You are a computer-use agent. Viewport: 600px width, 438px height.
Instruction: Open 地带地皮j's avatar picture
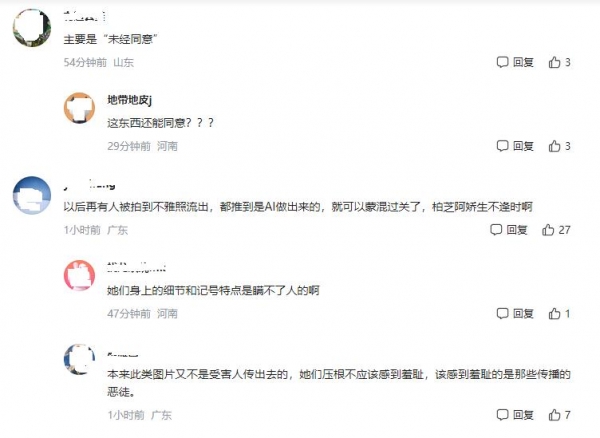point(79,108)
